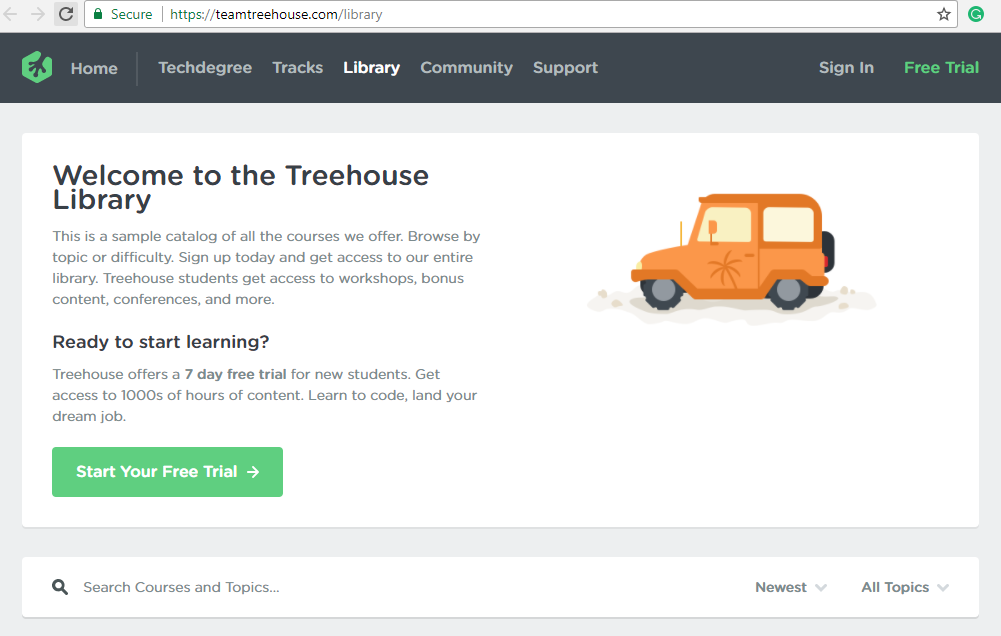
Task: Open the Support nav item
Action: (x=565, y=68)
